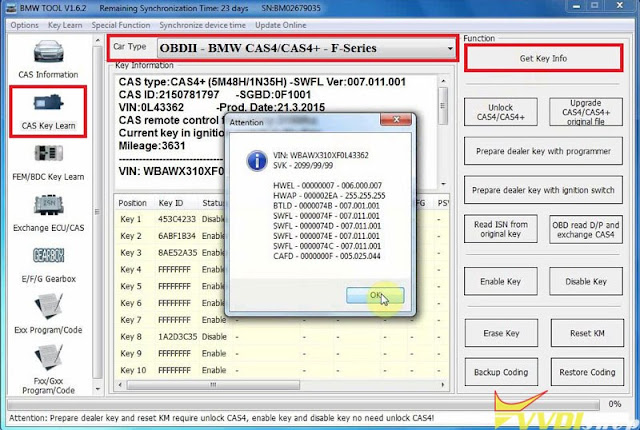Click Unlock CAS4/CAS4+ button
The width and height of the screenshot is (640, 430).
tap(500, 112)
